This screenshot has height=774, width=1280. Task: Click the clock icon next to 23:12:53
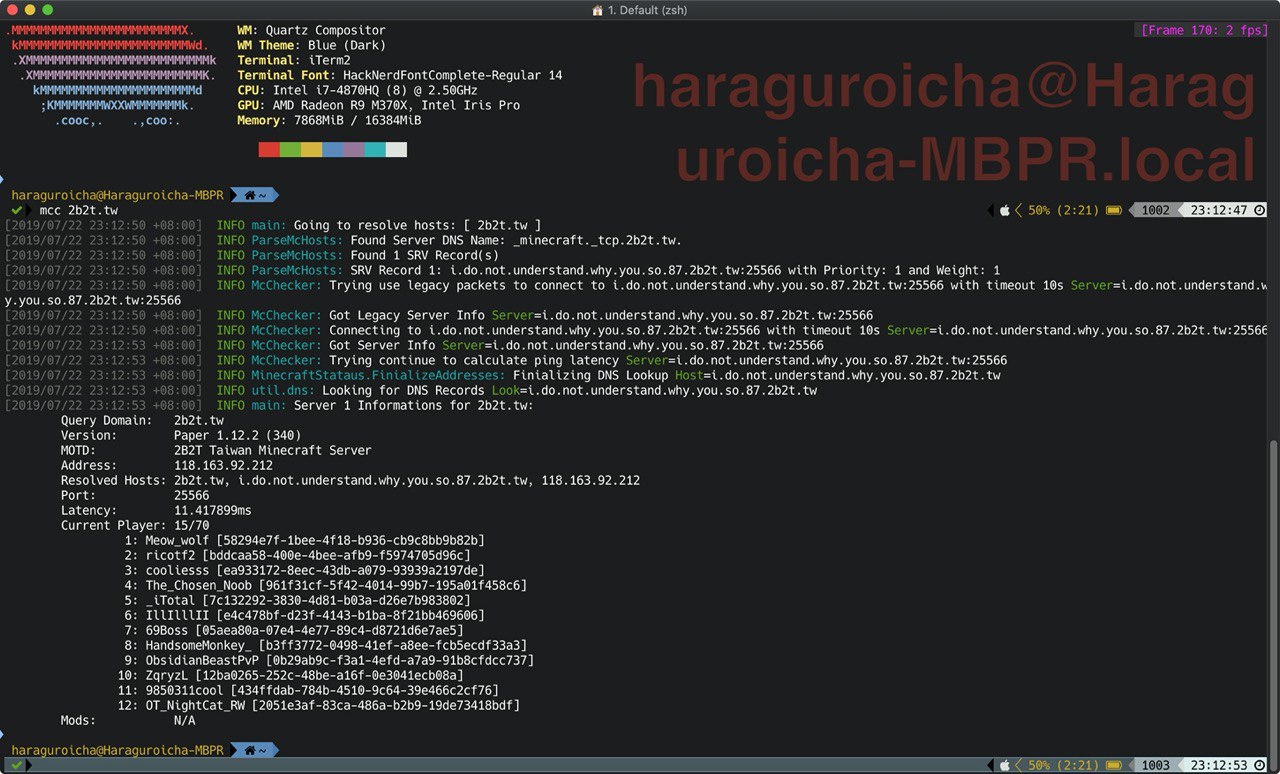point(1259,765)
